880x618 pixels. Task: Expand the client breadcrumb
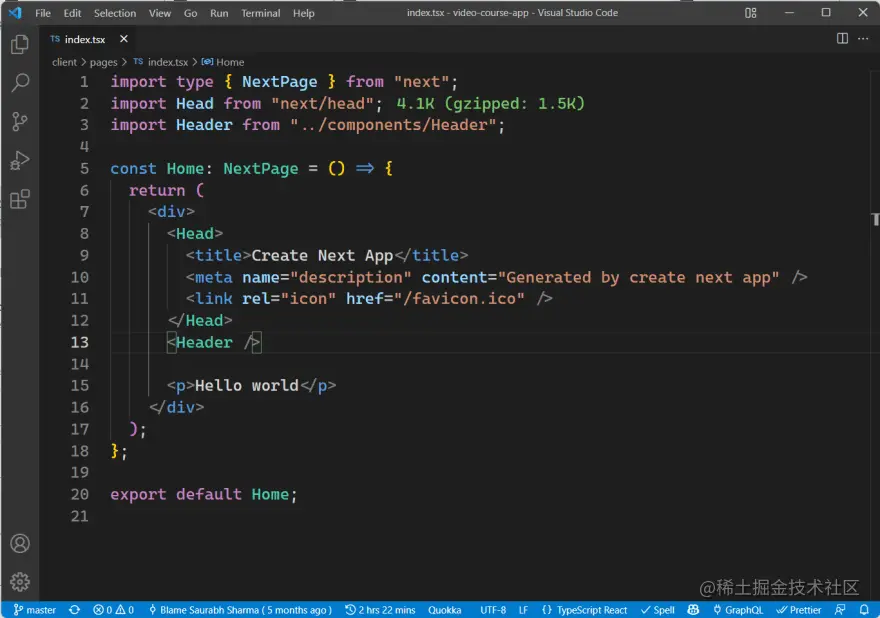tap(64, 62)
